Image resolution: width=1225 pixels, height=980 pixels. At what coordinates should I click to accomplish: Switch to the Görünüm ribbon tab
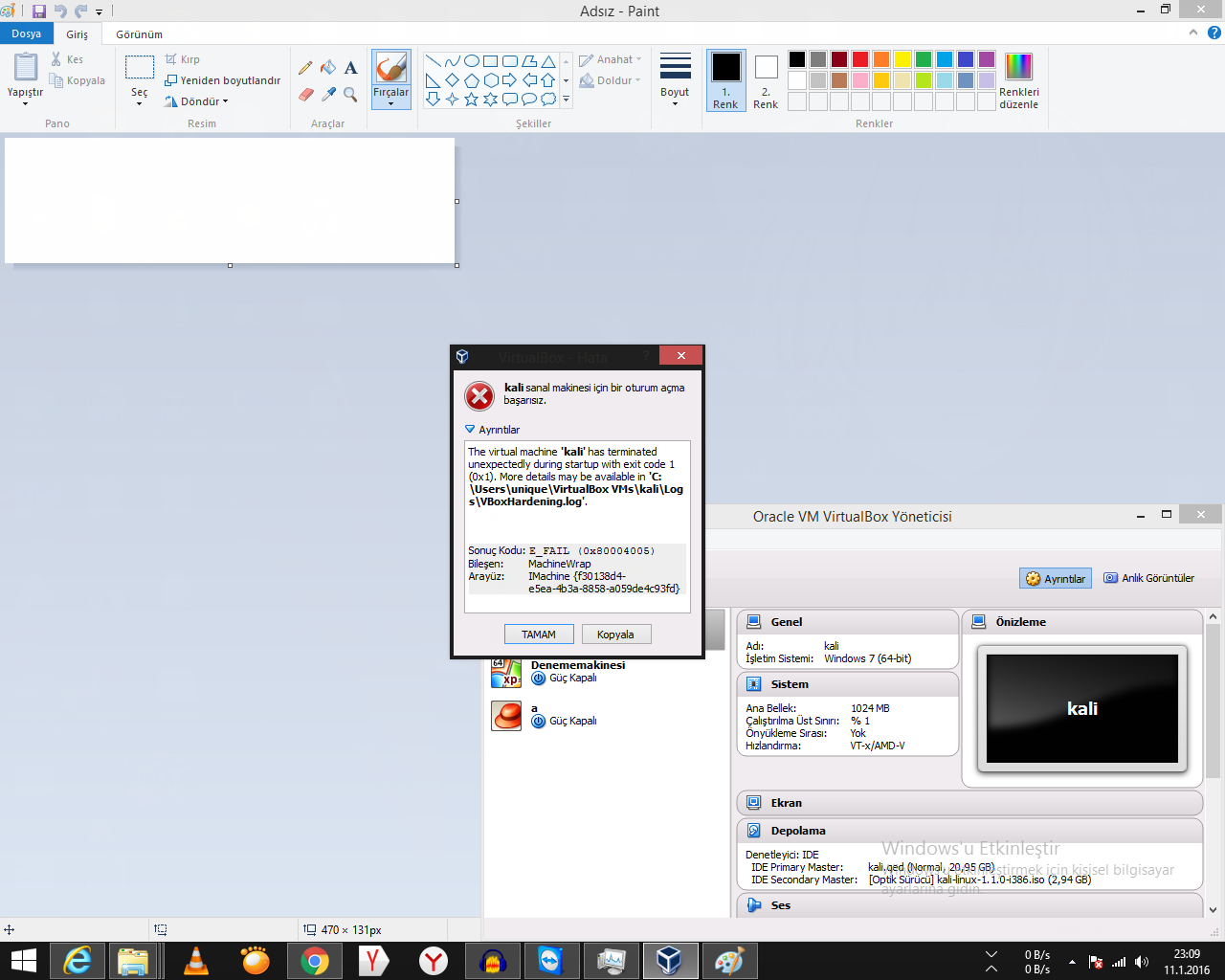[140, 34]
